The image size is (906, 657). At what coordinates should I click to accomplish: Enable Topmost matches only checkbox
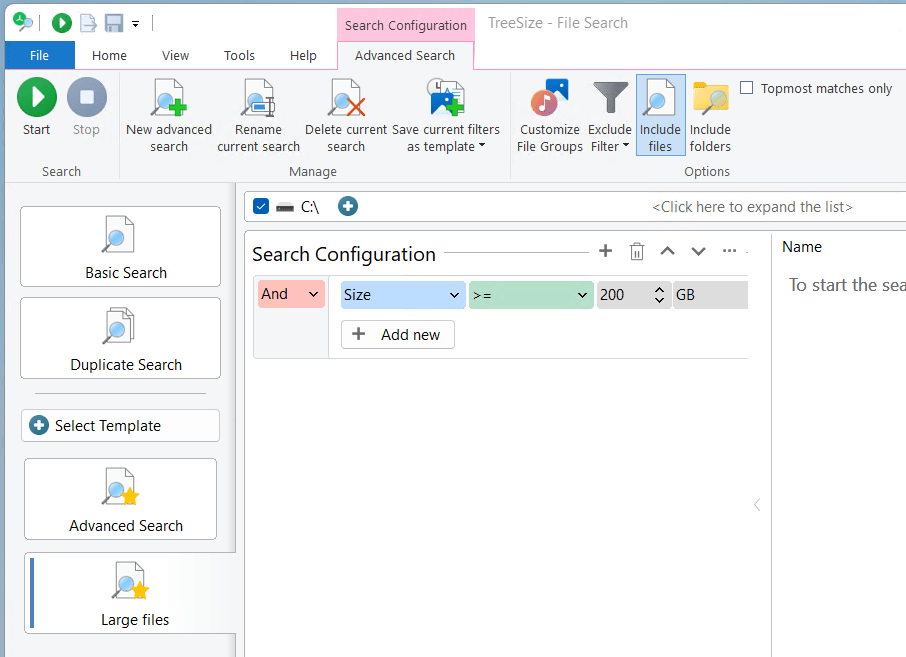747,88
